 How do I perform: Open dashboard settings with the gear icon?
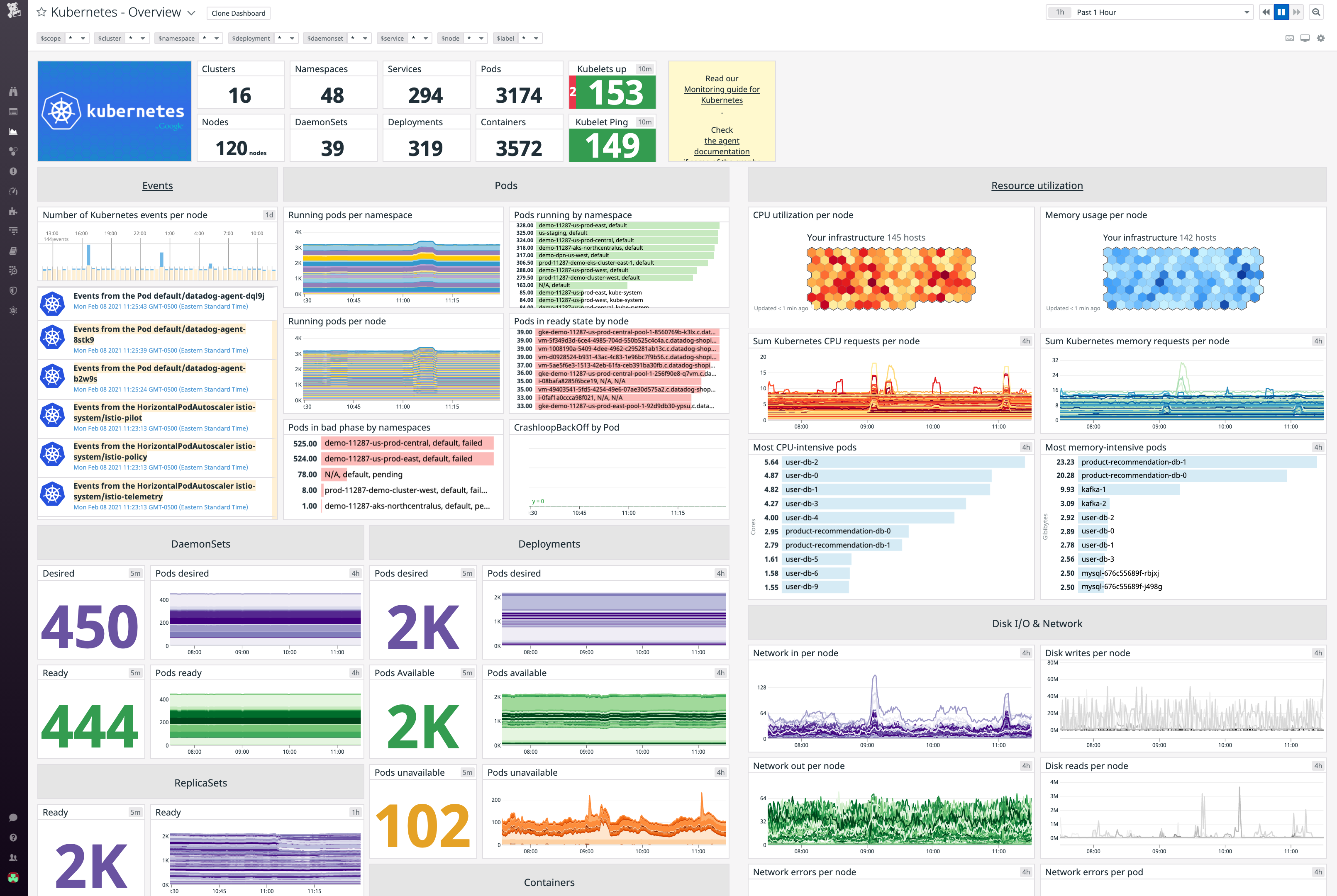[1321, 38]
